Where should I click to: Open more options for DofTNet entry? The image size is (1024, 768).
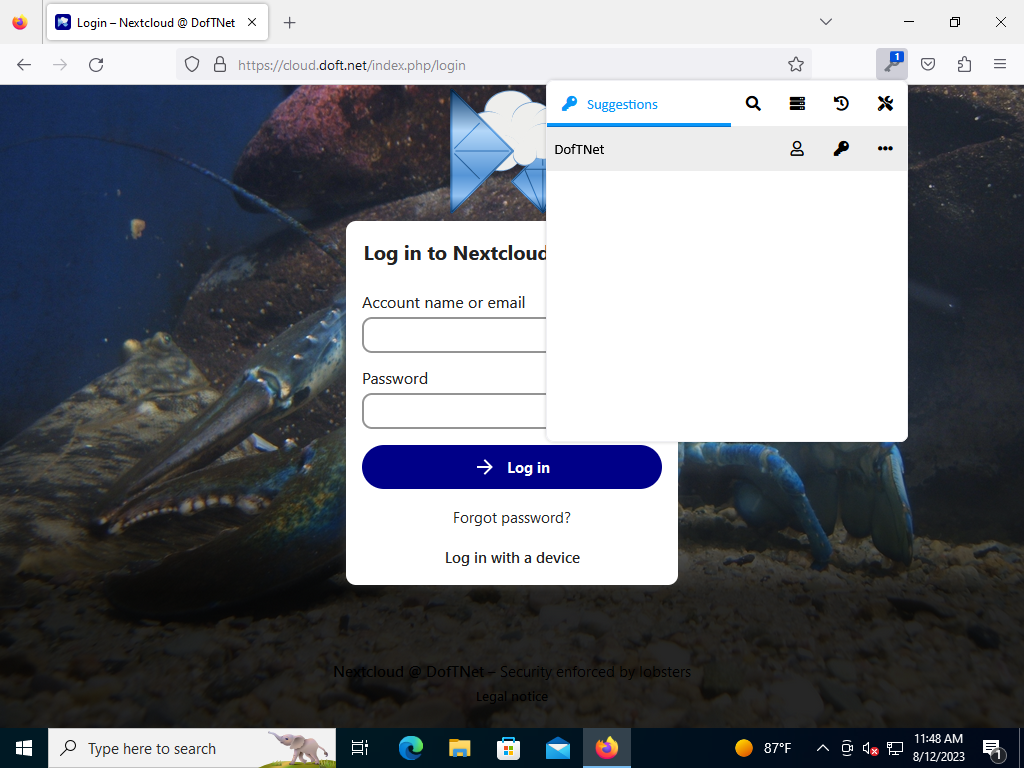tap(885, 149)
